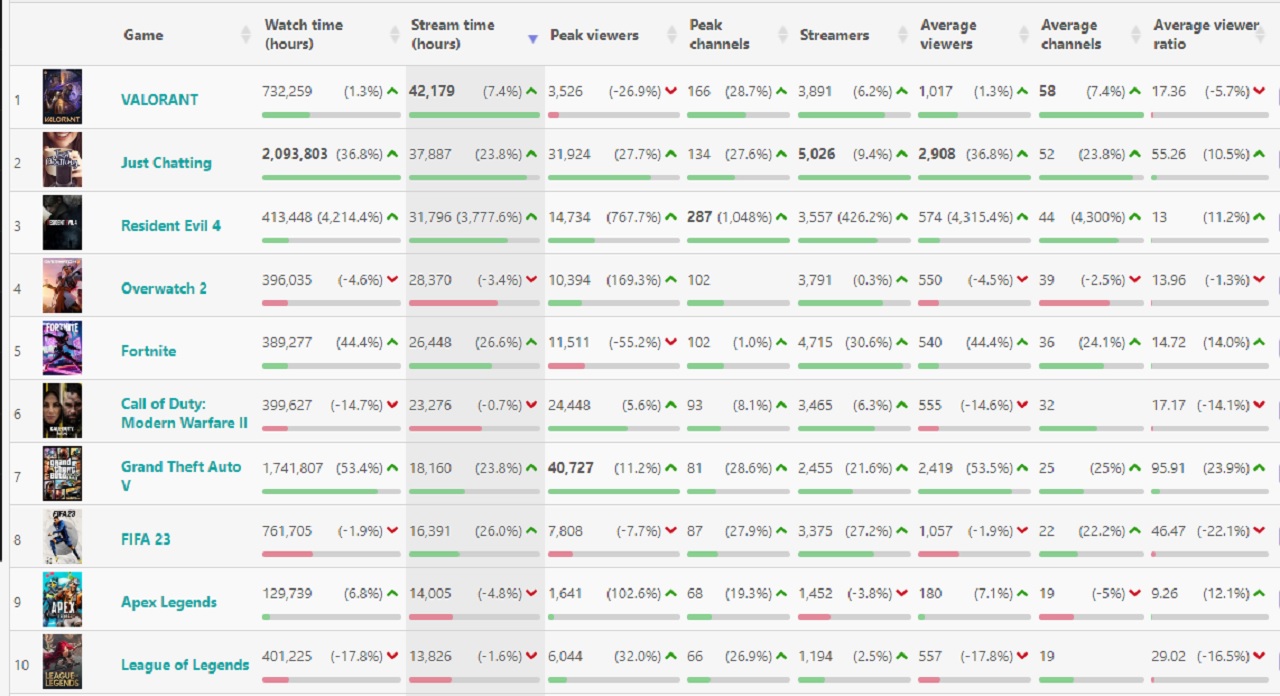Click Resident Evil 4 stream time 31,796
Image resolution: width=1280 pixels, height=696 pixels.
point(431,217)
